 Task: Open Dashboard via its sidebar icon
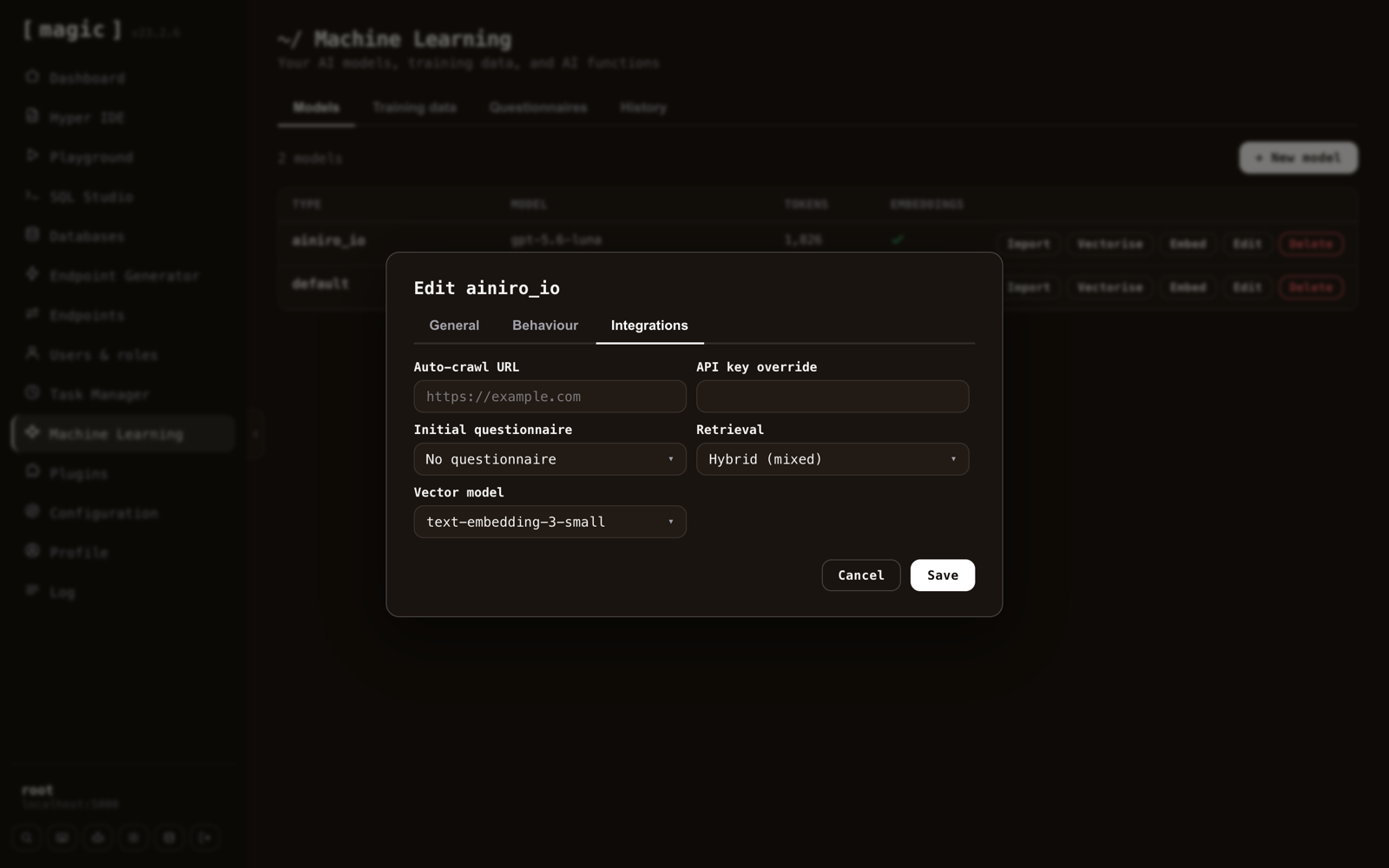click(32, 77)
